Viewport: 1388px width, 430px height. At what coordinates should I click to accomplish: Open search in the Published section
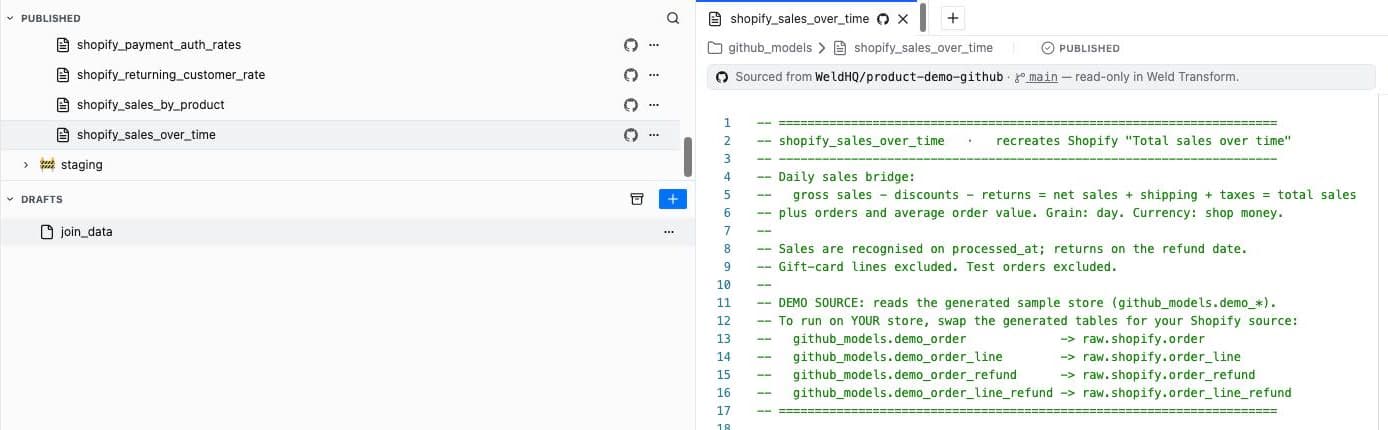tap(673, 18)
